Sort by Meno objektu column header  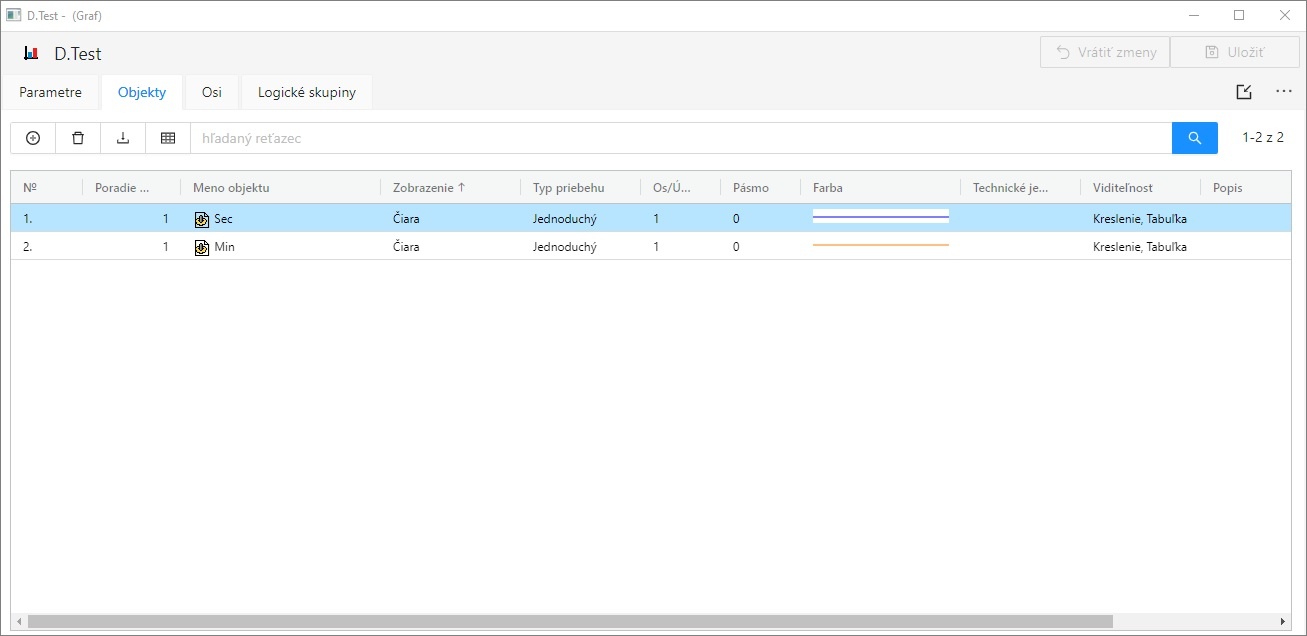(x=231, y=188)
